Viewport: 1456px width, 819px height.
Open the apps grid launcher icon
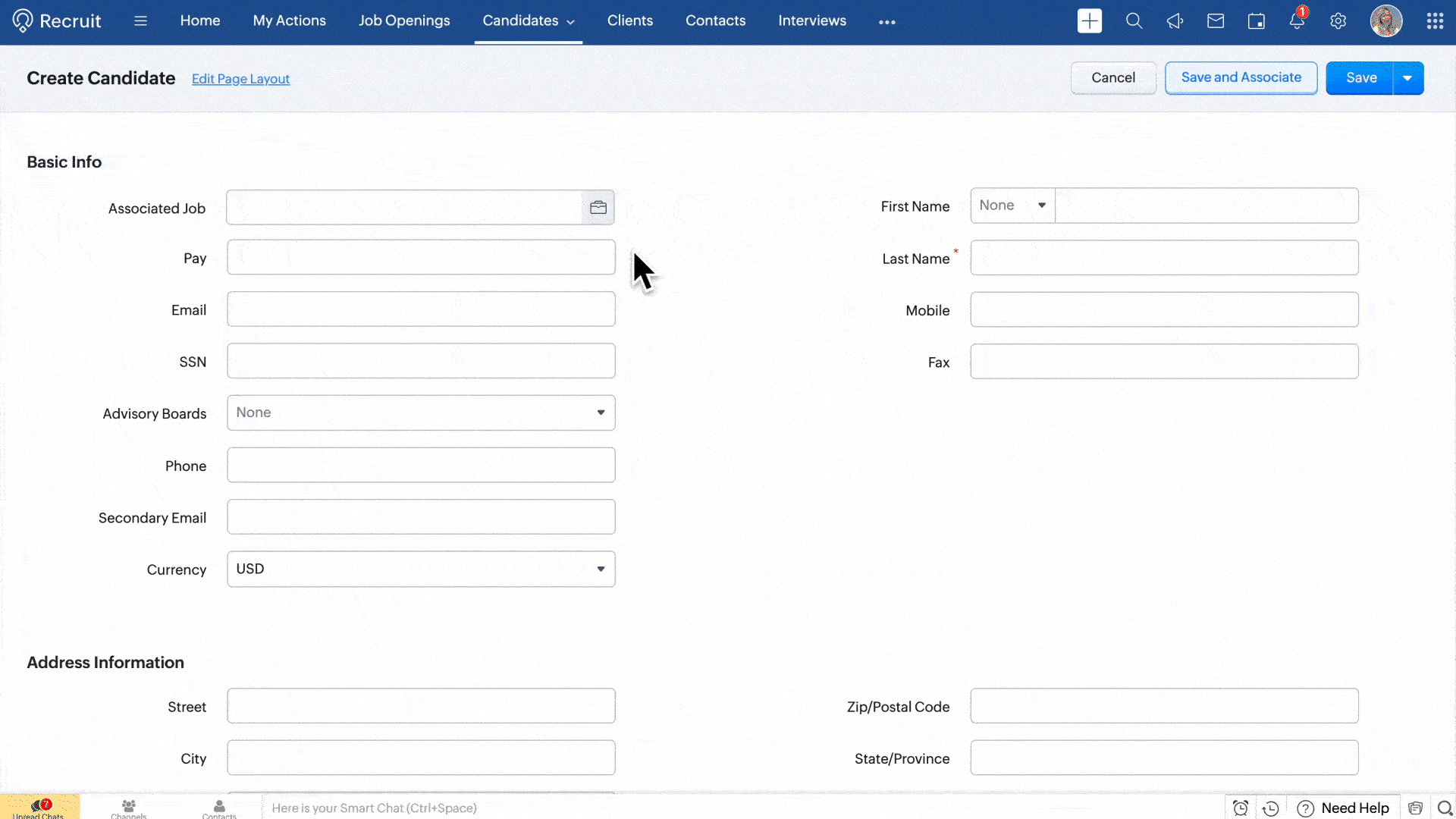point(1435,21)
